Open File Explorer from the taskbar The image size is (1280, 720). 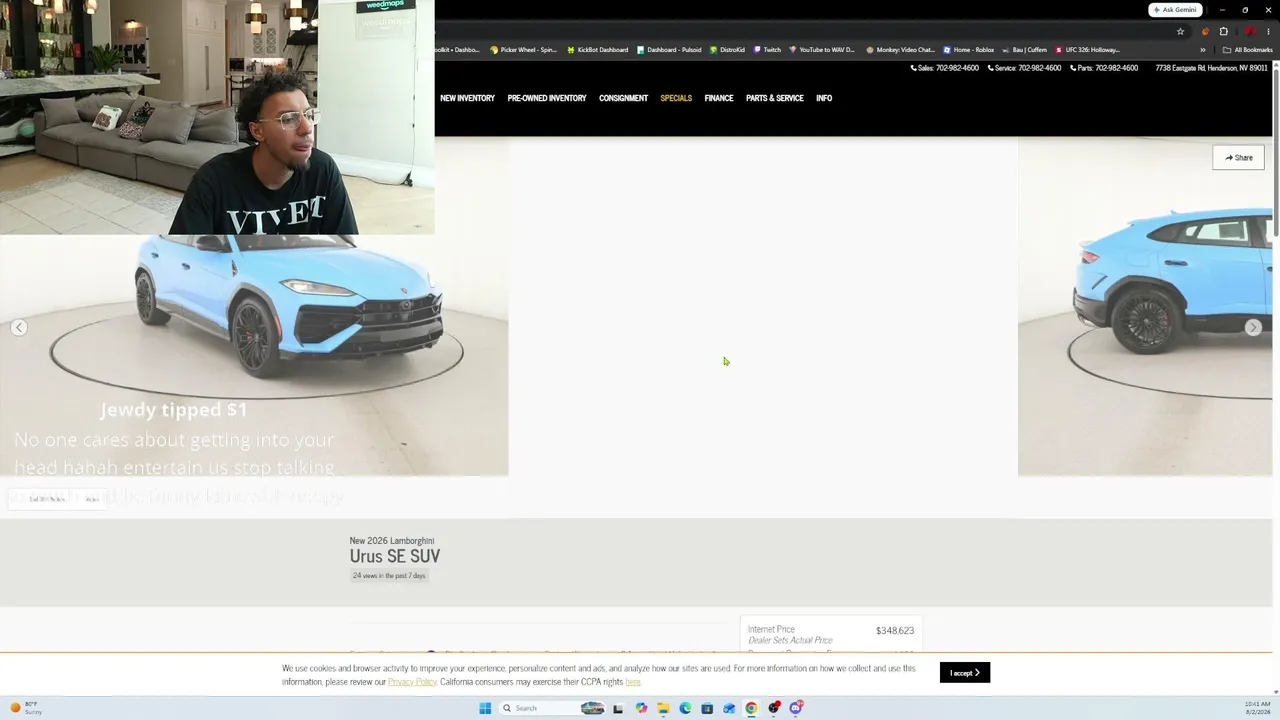[x=663, y=708]
